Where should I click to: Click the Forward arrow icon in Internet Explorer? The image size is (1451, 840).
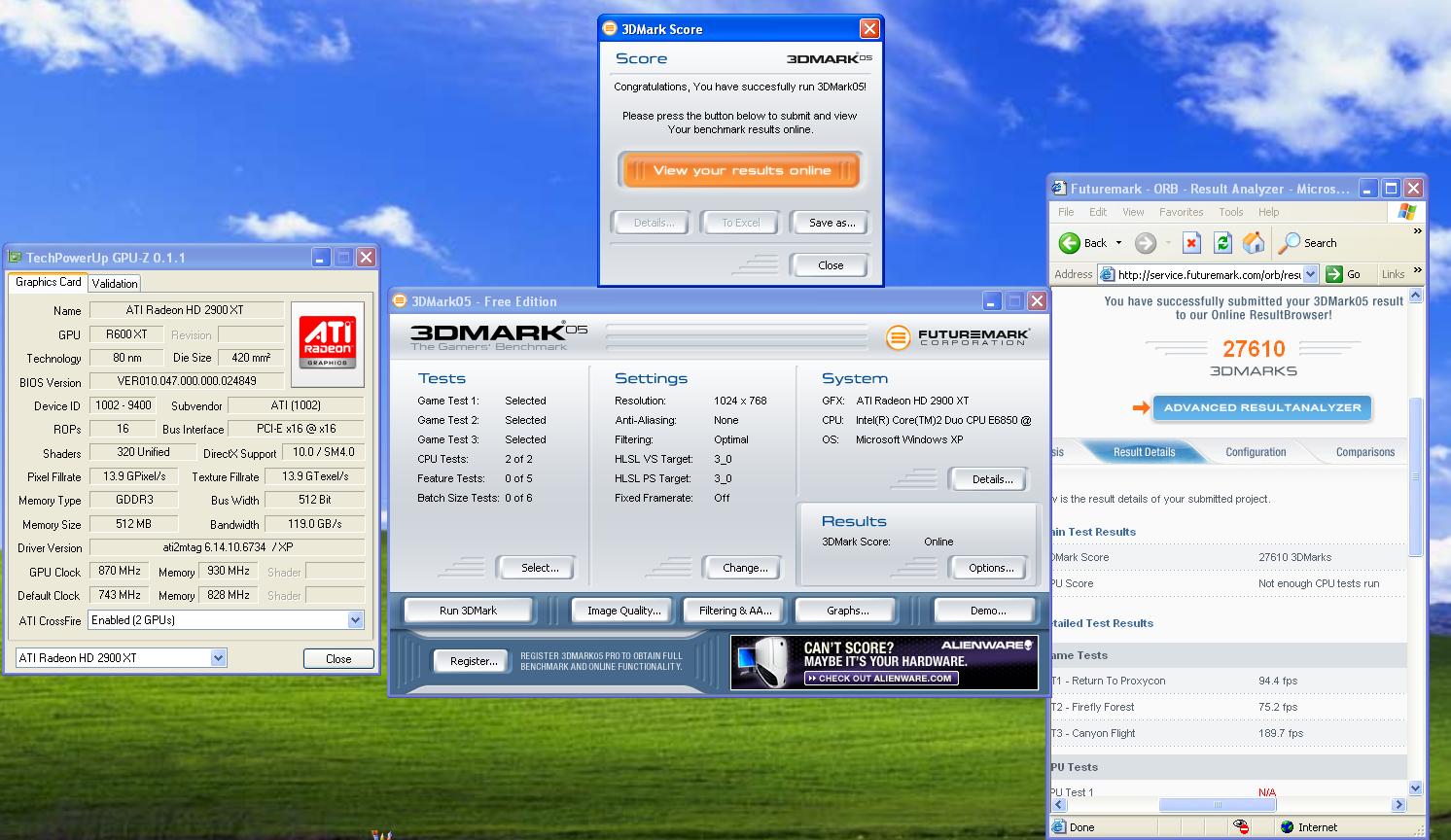1146,243
